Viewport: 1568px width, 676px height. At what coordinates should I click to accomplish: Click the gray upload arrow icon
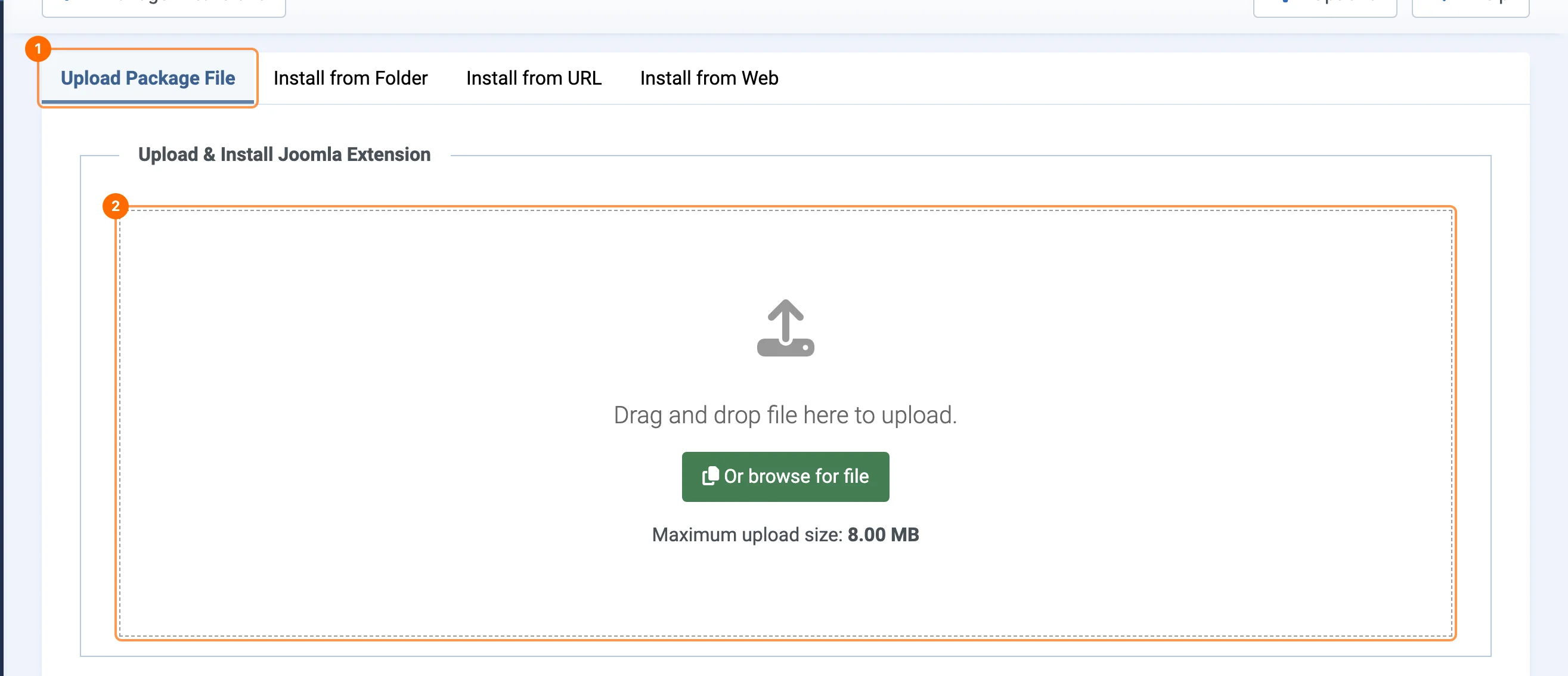785,328
